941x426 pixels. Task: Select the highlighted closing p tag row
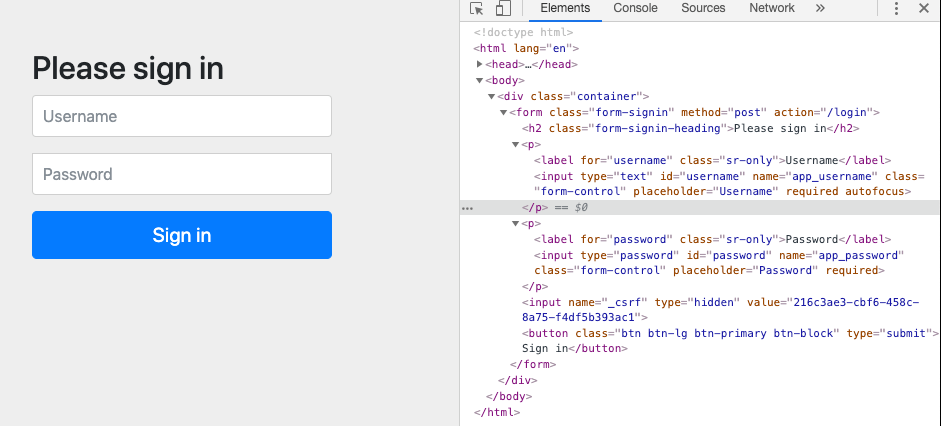pos(700,208)
